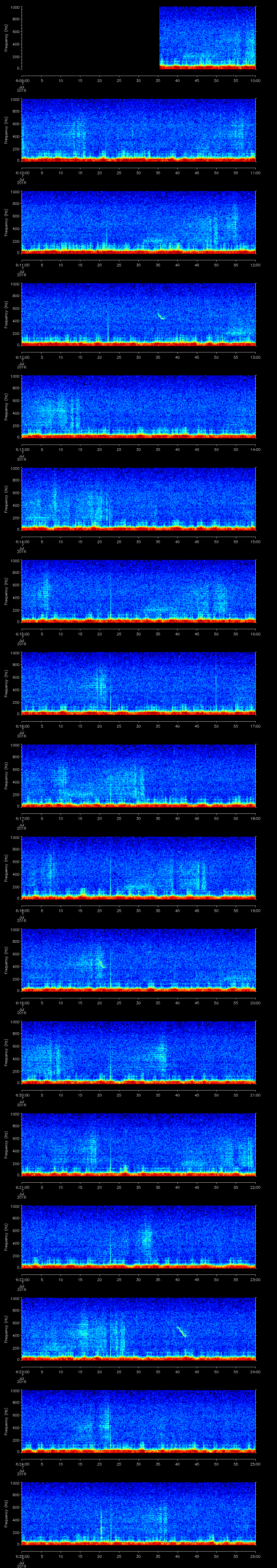This screenshot has width=277, height=1568.
Task: Click the 20 second tick under the 6:25 spectrogram
Action: point(100,1556)
